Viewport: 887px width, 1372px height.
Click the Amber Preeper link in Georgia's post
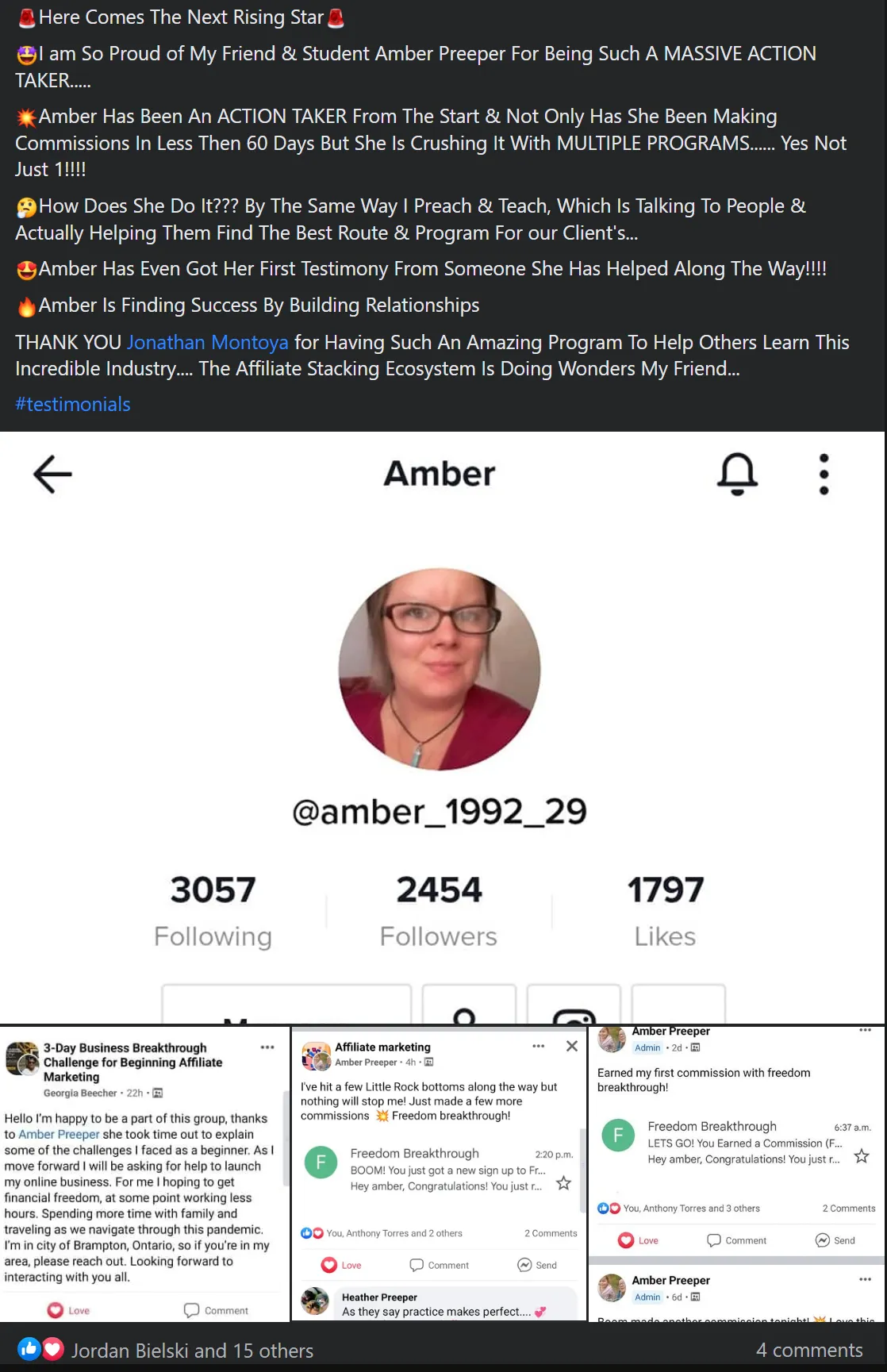[59, 1134]
